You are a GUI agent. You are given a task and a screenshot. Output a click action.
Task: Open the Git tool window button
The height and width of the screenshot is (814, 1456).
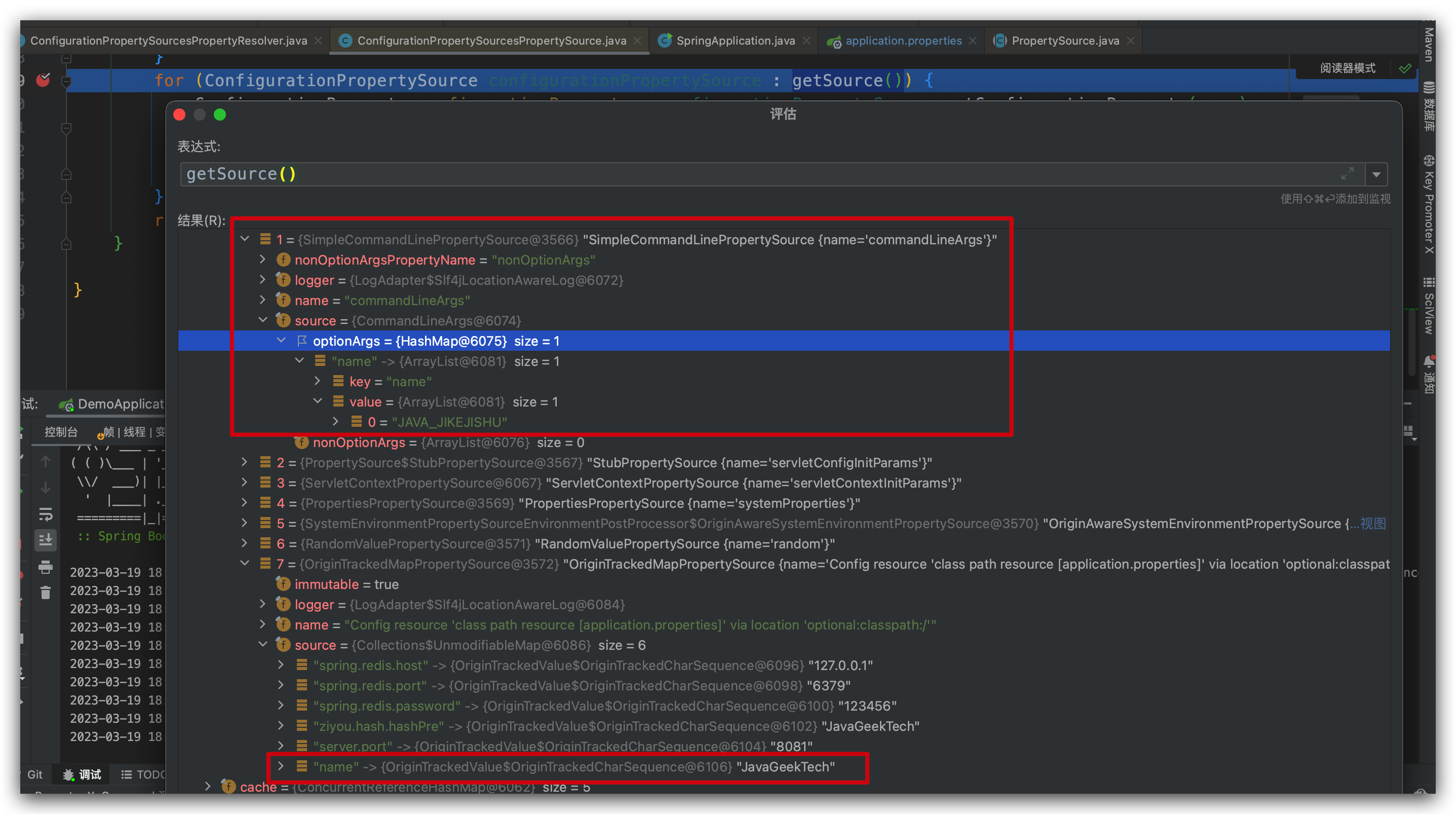pos(34,774)
